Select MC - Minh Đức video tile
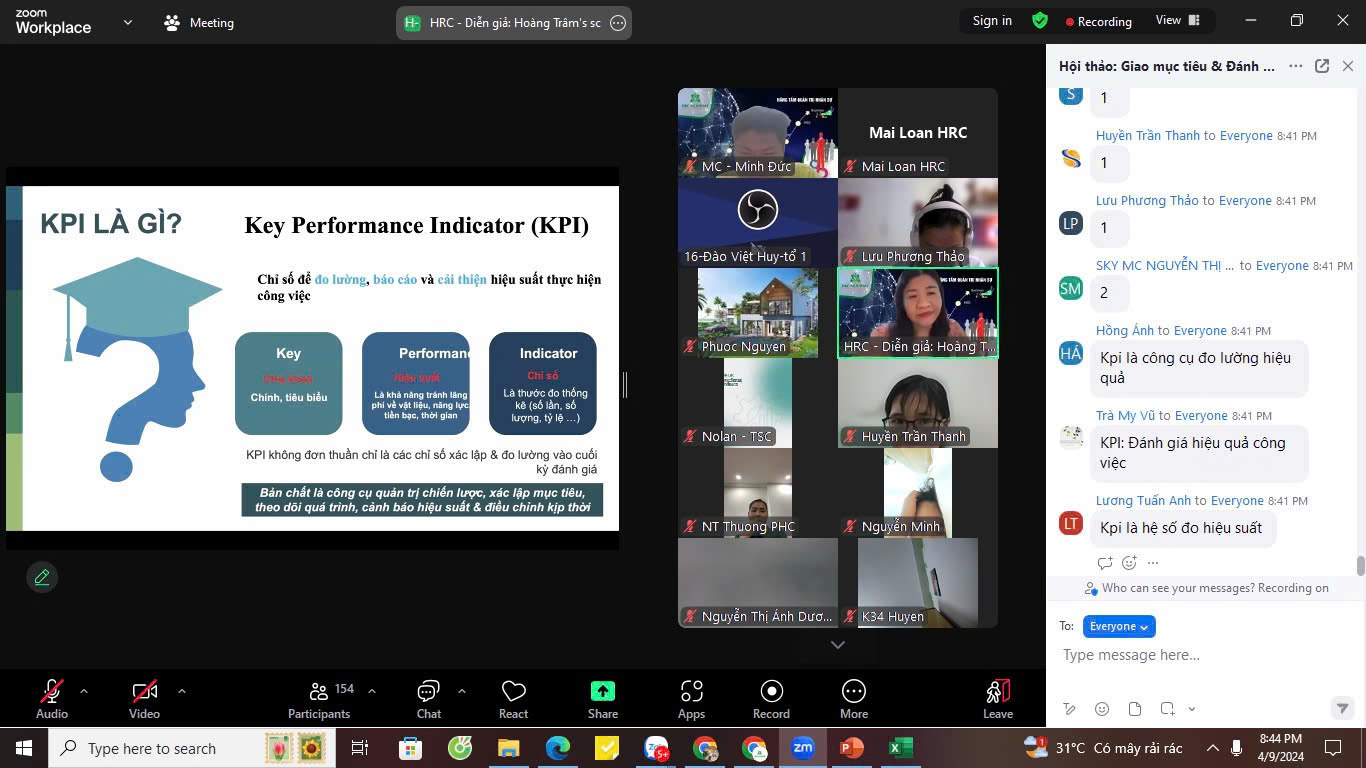The width and height of the screenshot is (1366, 768). tap(758, 133)
